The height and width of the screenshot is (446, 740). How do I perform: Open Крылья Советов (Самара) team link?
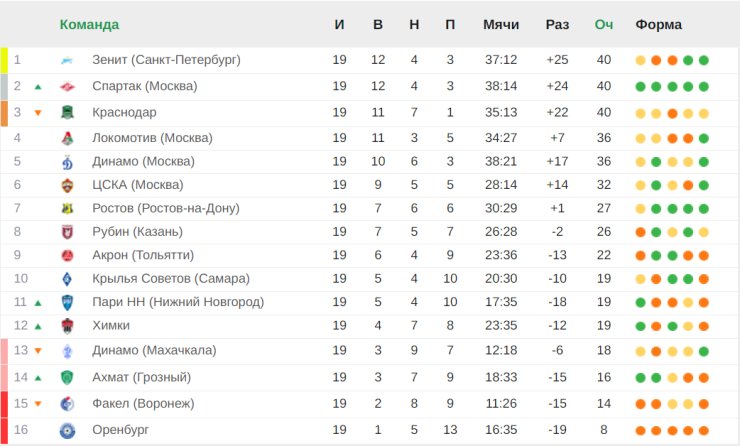point(170,279)
